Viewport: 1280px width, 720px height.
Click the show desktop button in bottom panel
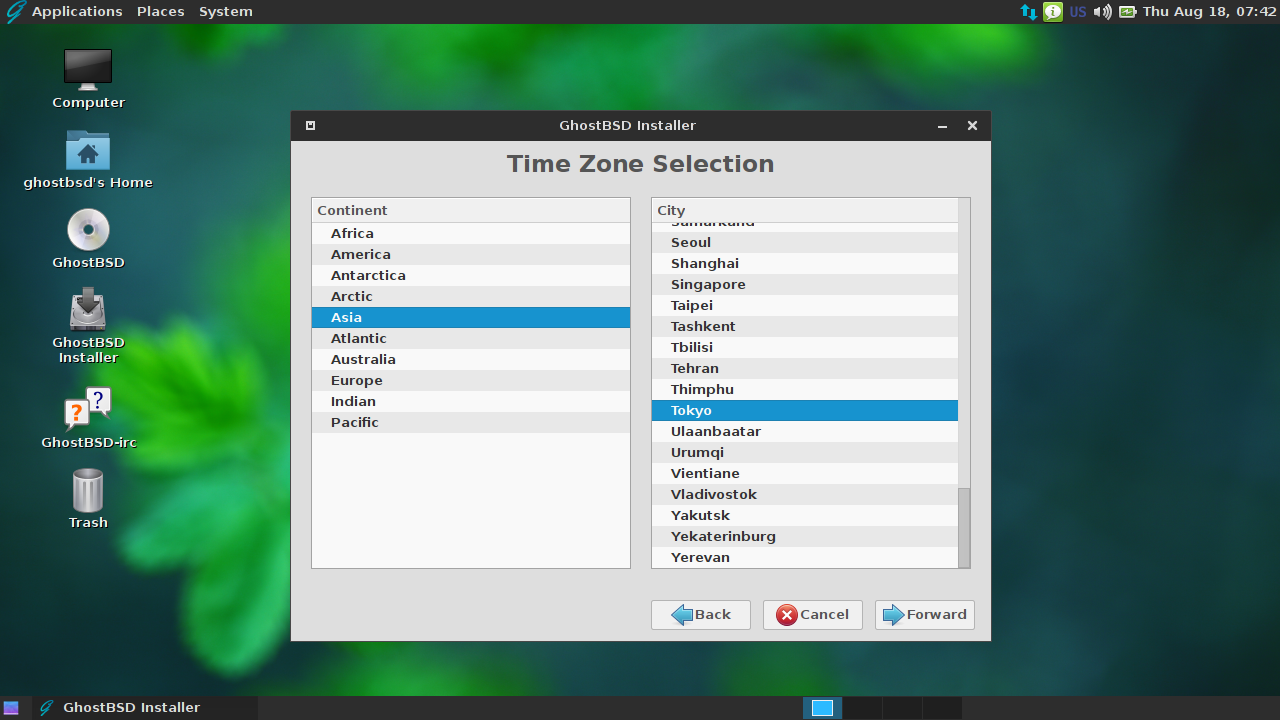[x=11, y=708]
